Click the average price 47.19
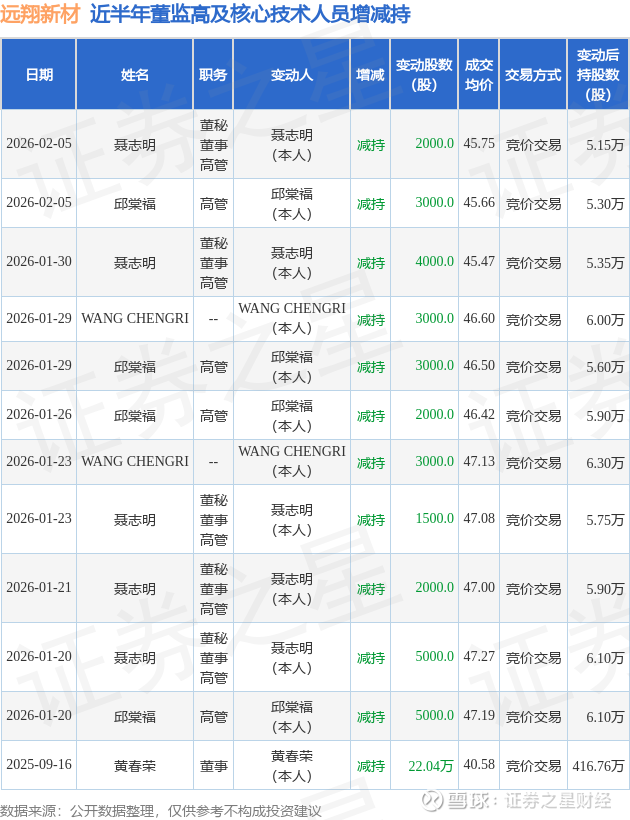 click(x=479, y=715)
